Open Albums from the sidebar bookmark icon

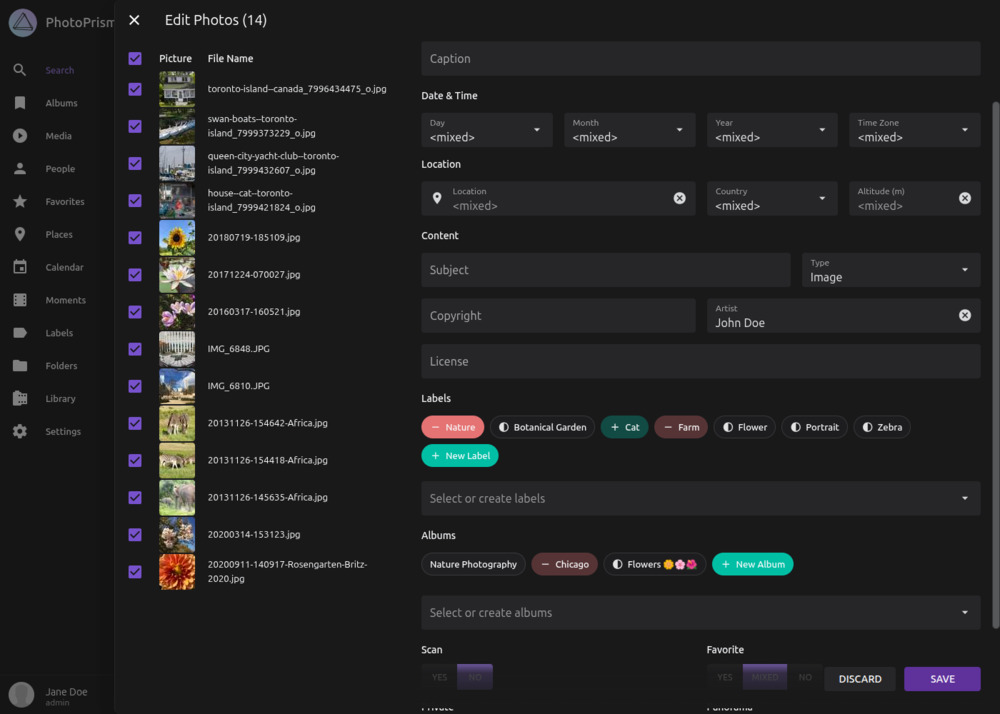click(x=20, y=103)
